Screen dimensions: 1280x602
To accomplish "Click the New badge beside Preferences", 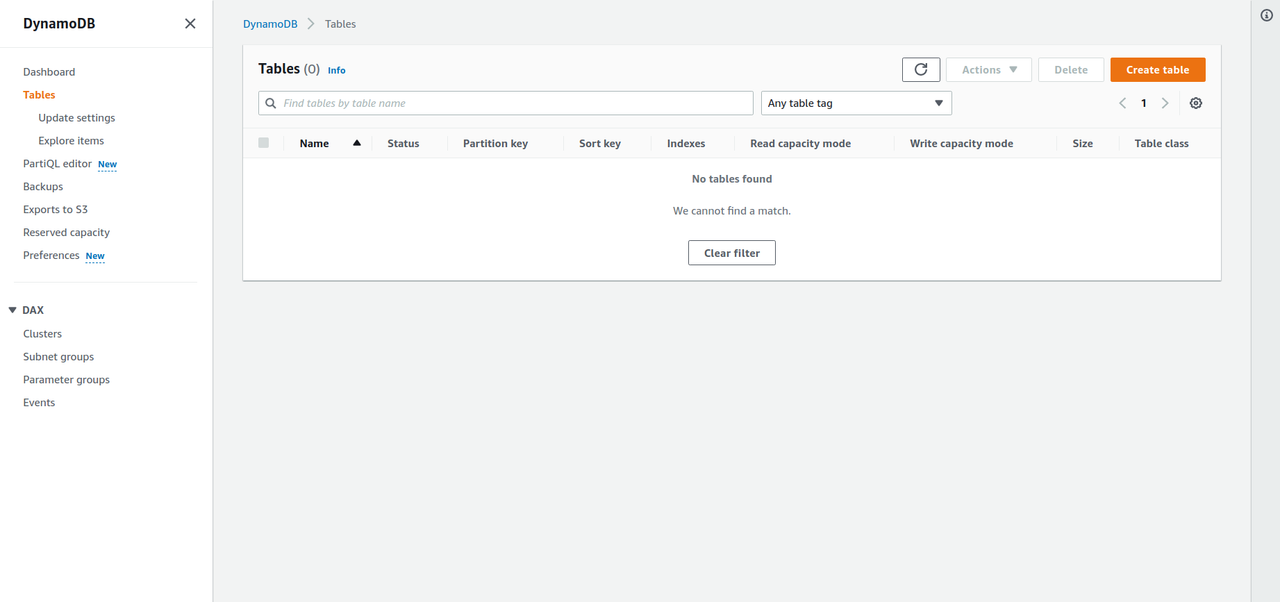I will tap(95, 256).
